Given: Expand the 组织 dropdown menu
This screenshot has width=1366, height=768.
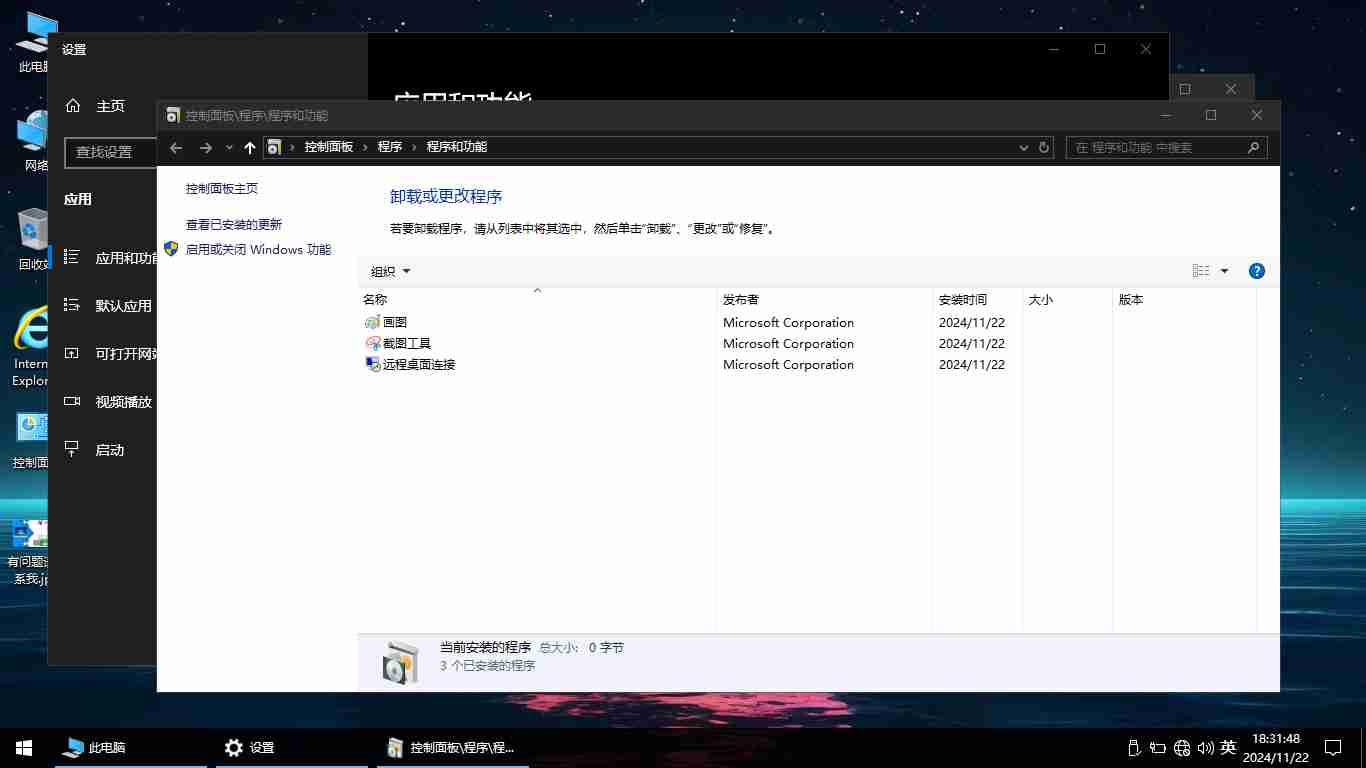Looking at the screenshot, I should 390,272.
